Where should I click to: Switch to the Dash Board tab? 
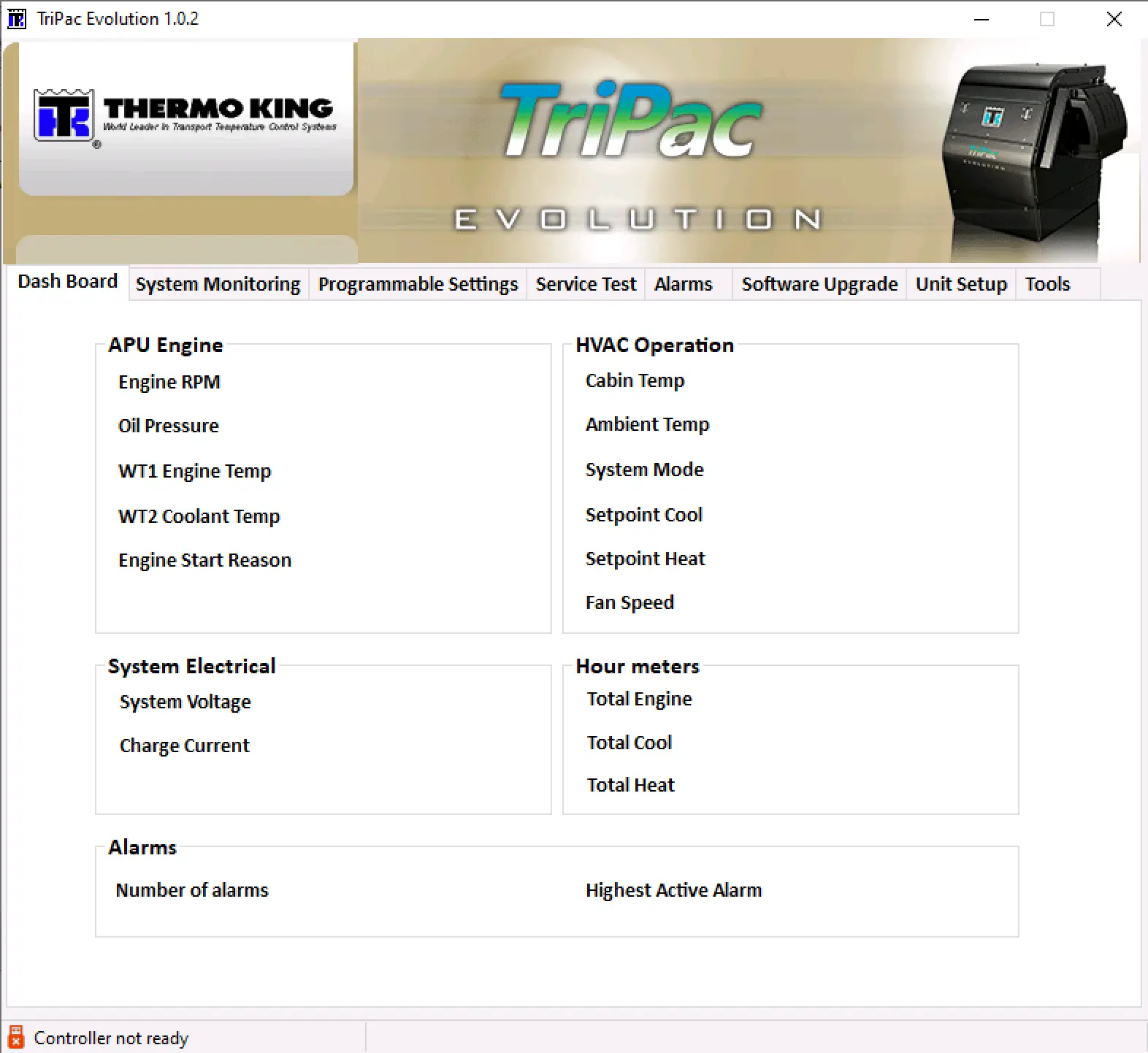(67, 282)
